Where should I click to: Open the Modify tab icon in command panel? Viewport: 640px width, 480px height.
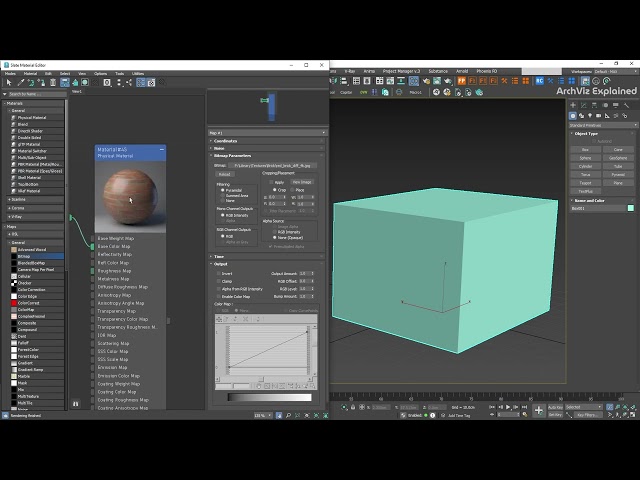tap(584, 105)
